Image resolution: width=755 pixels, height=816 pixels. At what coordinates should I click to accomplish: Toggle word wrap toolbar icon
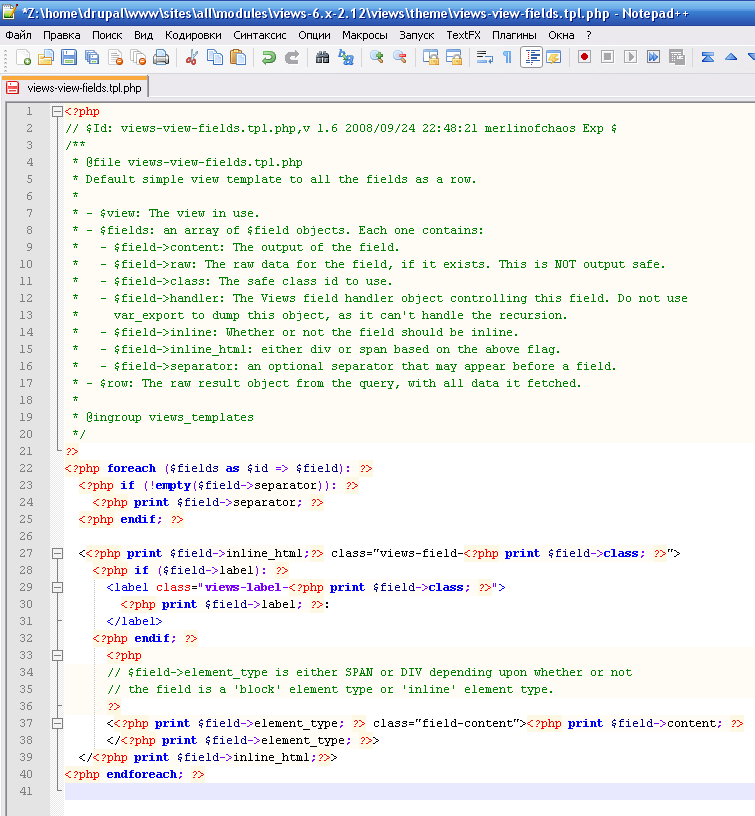[484, 57]
